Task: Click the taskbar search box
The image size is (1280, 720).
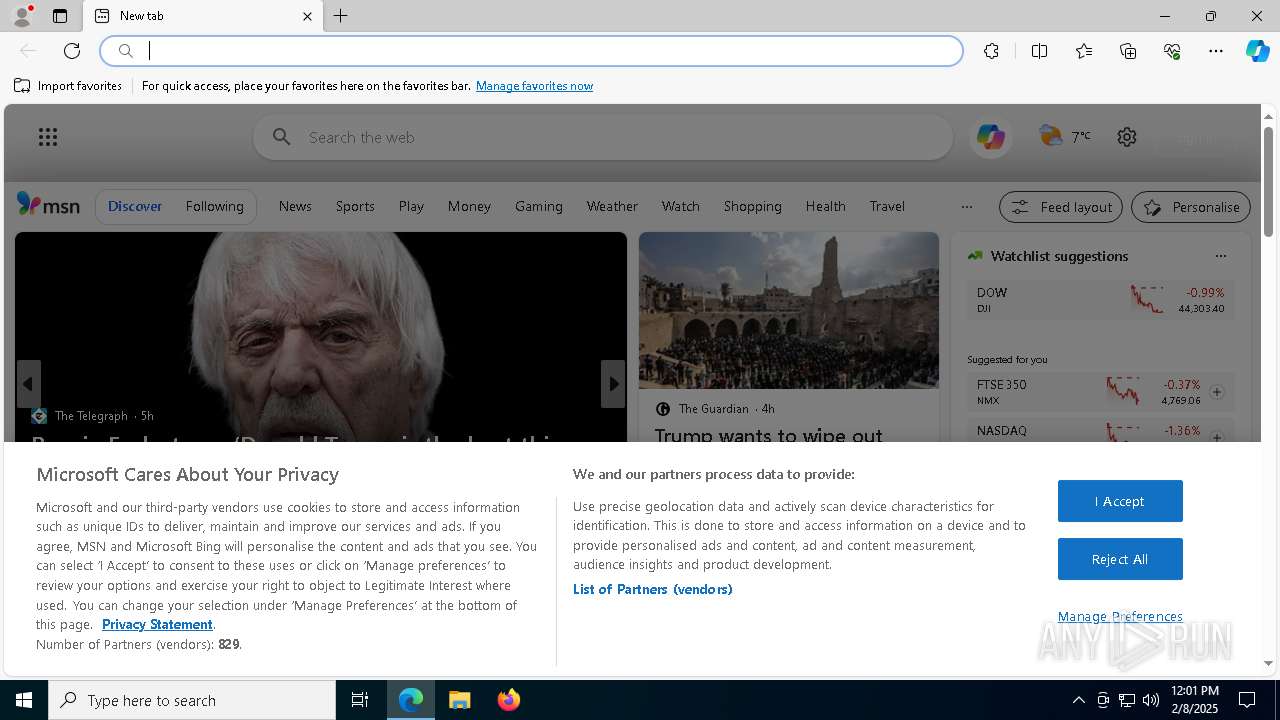Action: point(192,700)
